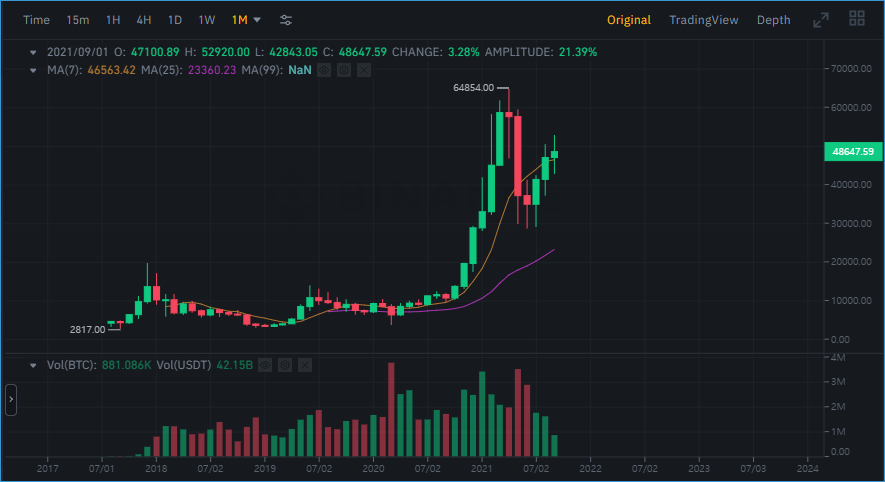The height and width of the screenshot is (482, 885).
Task: Click the MA(7) value 46563.42
Action: click(x=111, y=70)
